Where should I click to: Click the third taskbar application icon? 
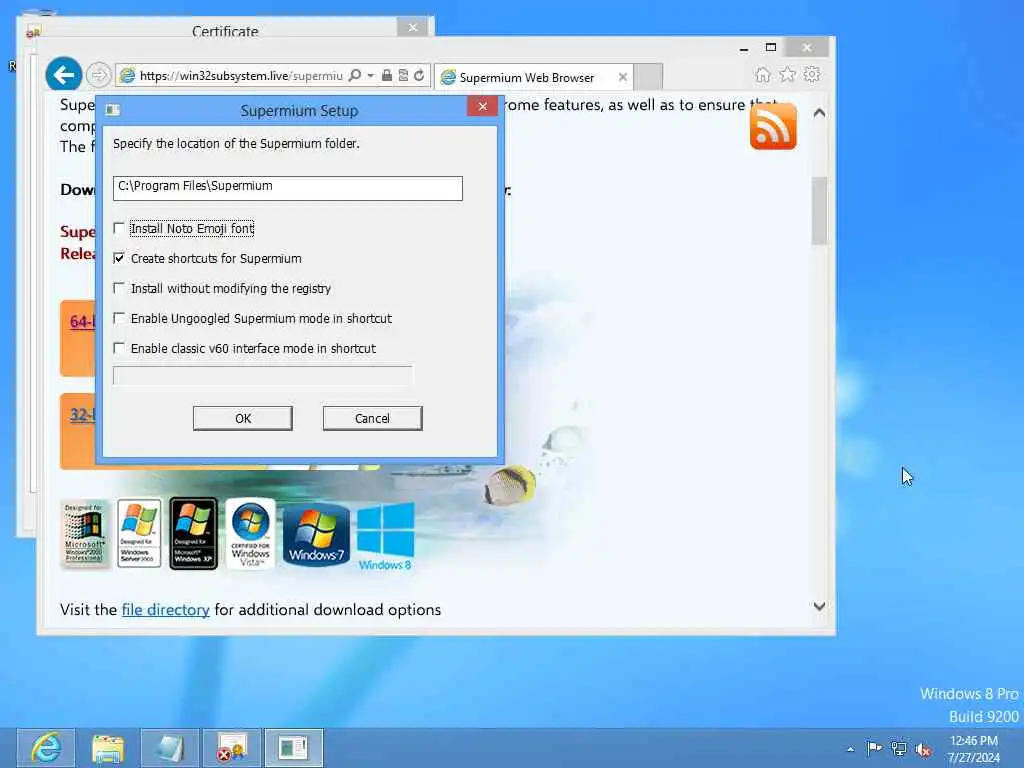(170, 748)
